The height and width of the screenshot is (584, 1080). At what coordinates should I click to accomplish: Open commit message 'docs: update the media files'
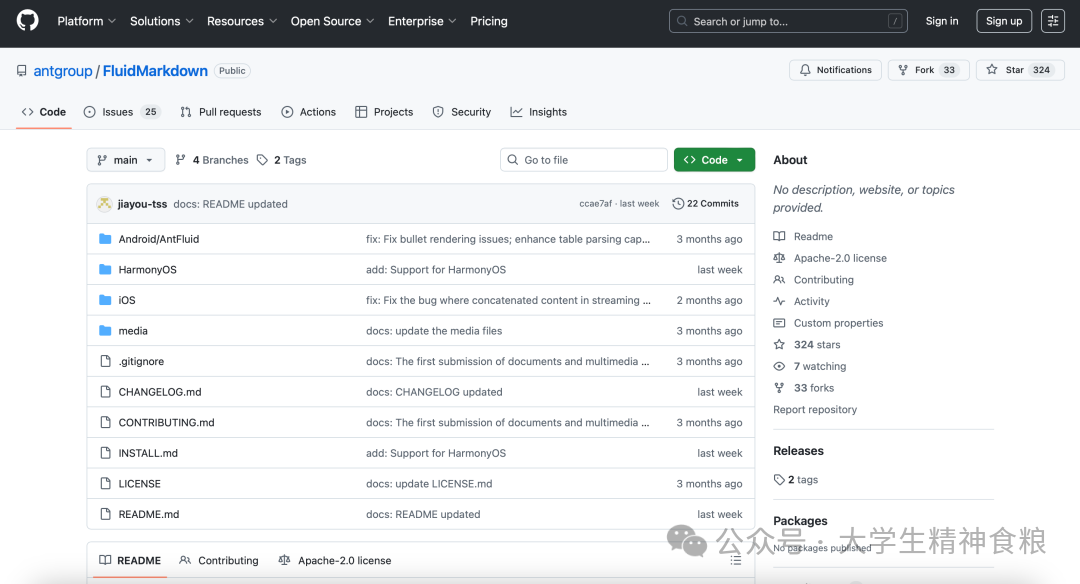[434, 331]
